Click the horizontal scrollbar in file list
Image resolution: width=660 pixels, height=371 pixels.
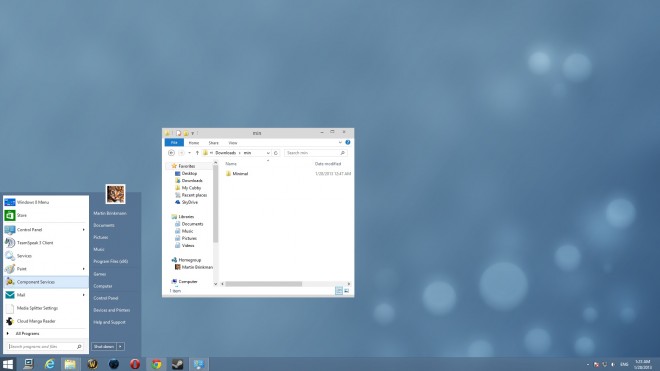[263, 284]
